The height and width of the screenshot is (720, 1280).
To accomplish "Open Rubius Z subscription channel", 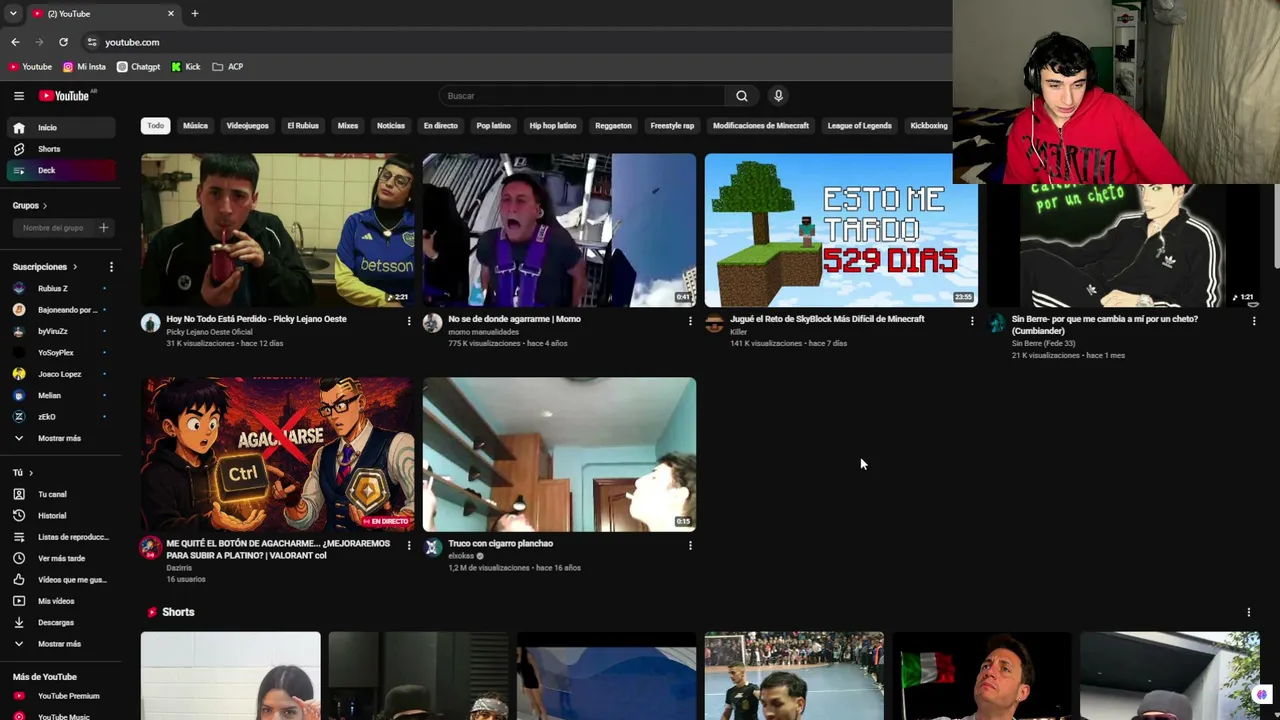I will pos(60,289).
